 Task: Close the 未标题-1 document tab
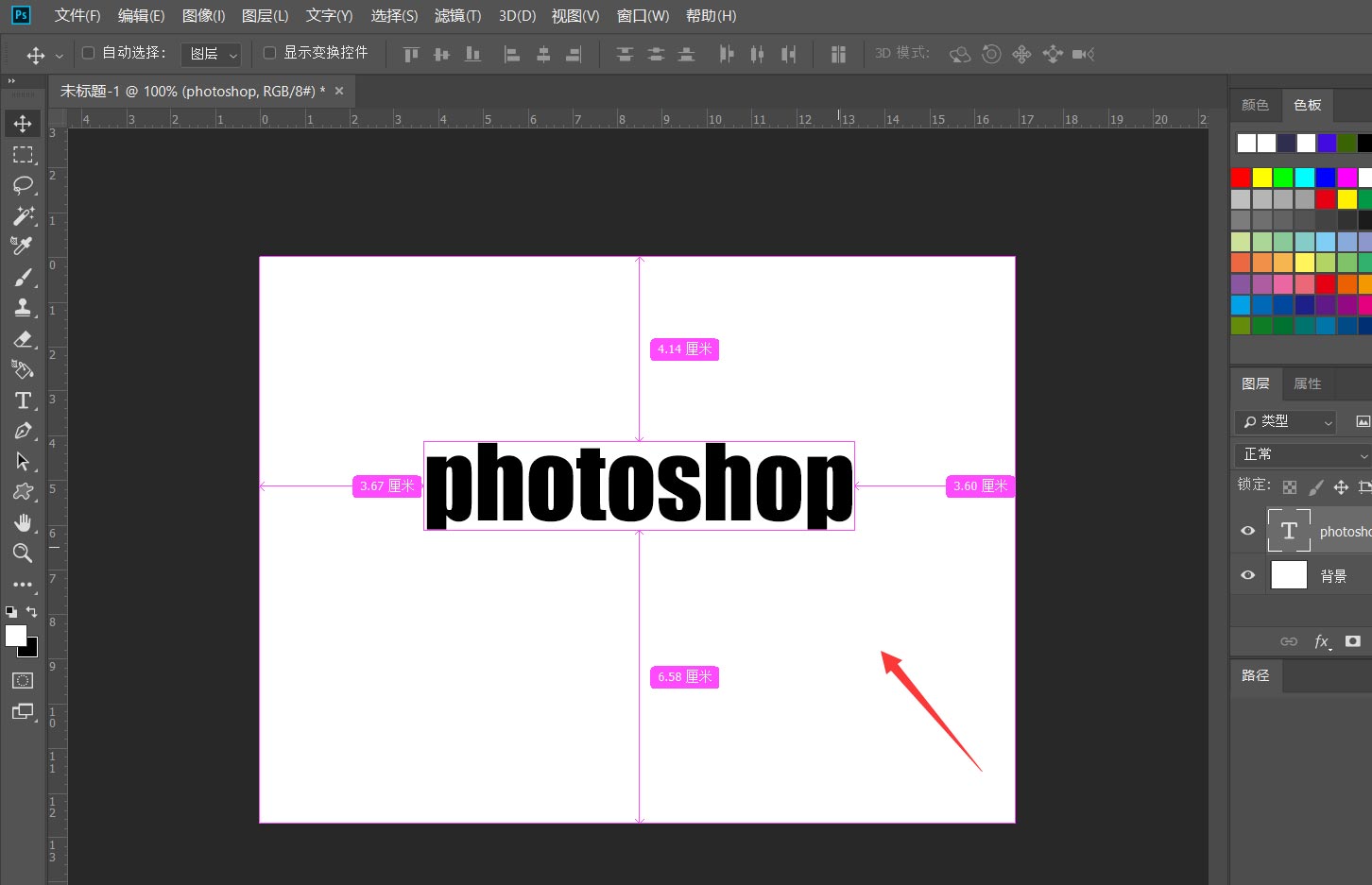pyautogui.click(x=339, y=91)
